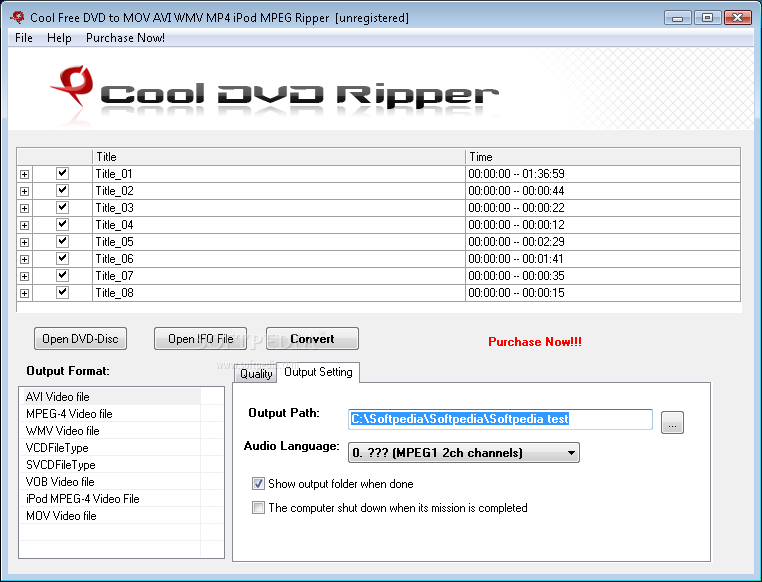Uncheck the Title_03 checkbox

tap(62, 207)
